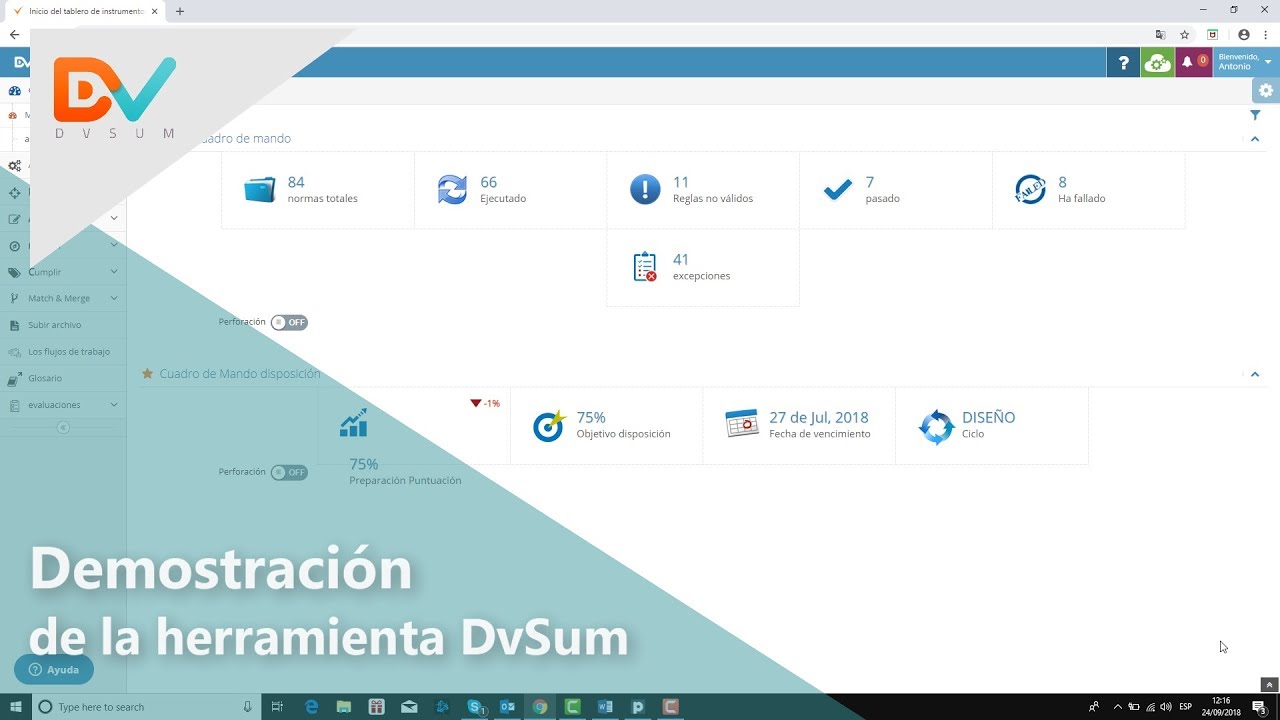The width and height of the screenshot is (1280, 720).
Task: Open Word from the taskbar
Action: pyautogui.click(x=605, y=707)
